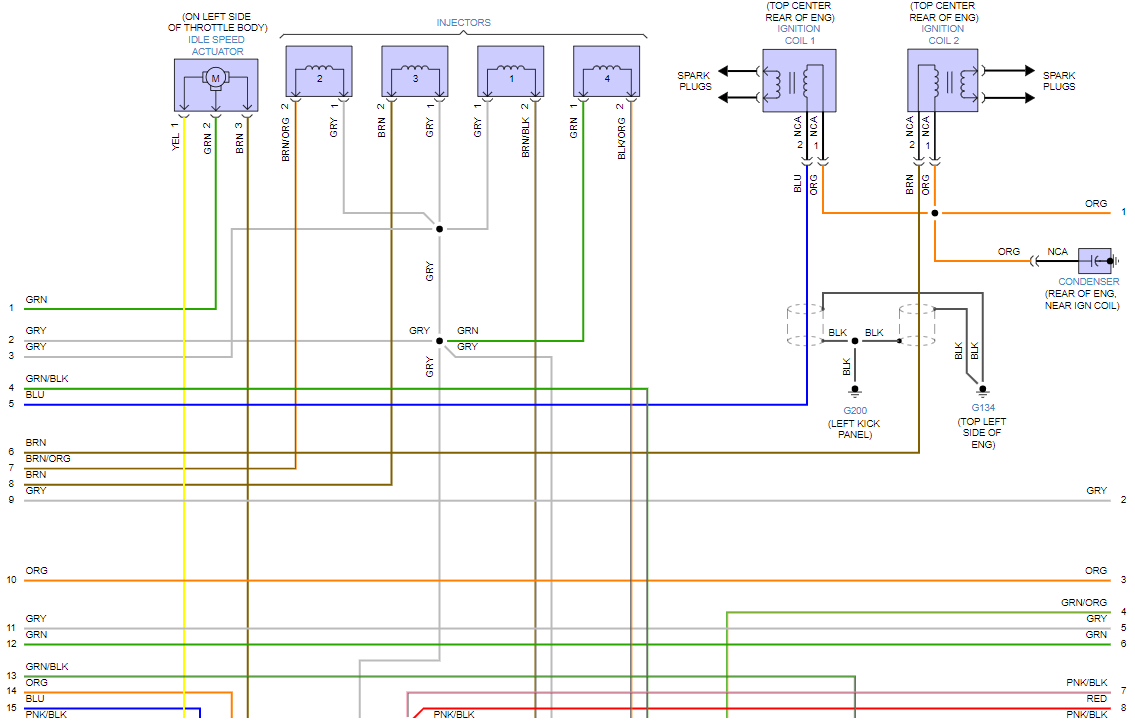Click the G200 ground symbol

[x=855, y=392]
